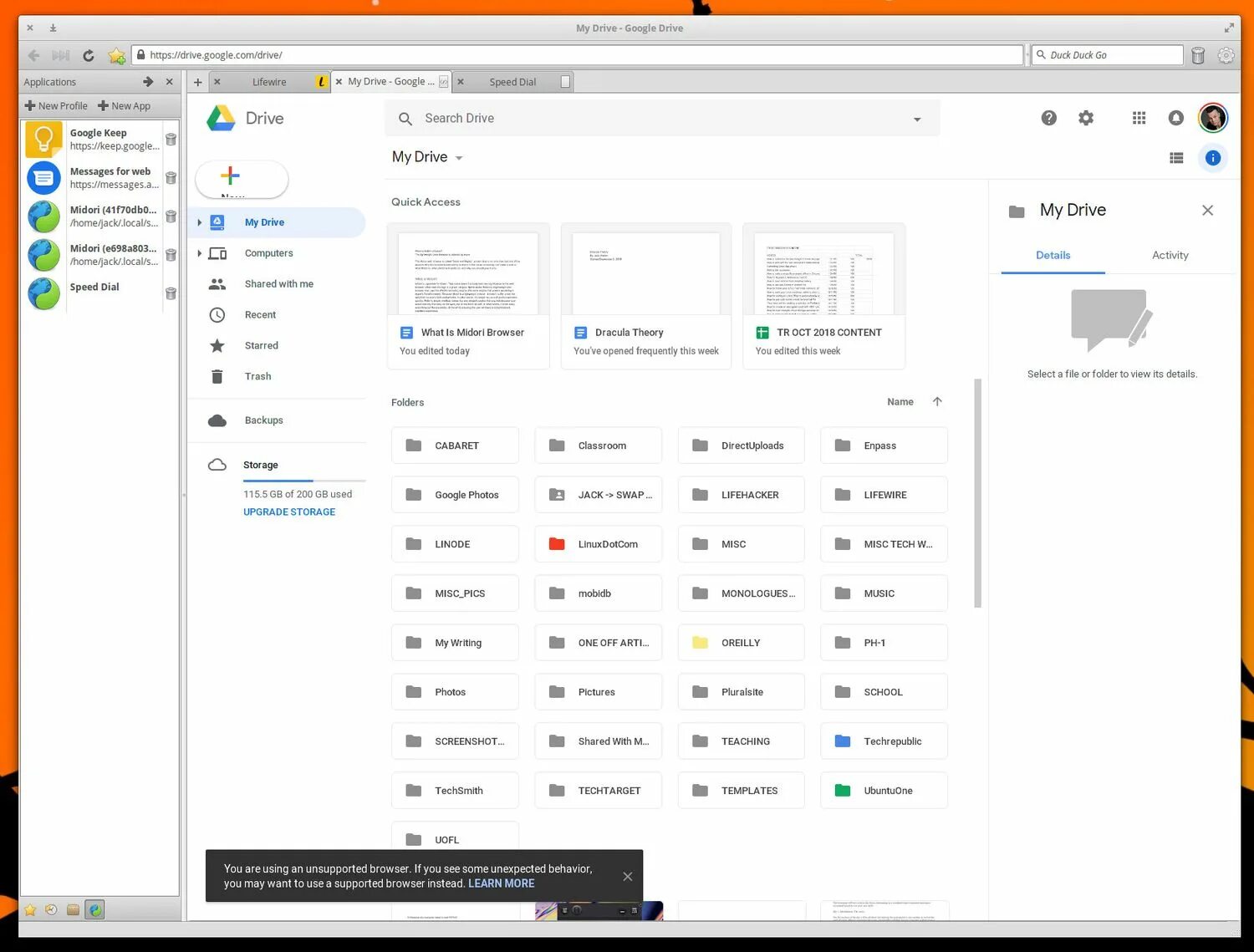Open the Google apps grid
Image resolution: width=1254 pixels, height=952 pixels.
point(1139,118)
